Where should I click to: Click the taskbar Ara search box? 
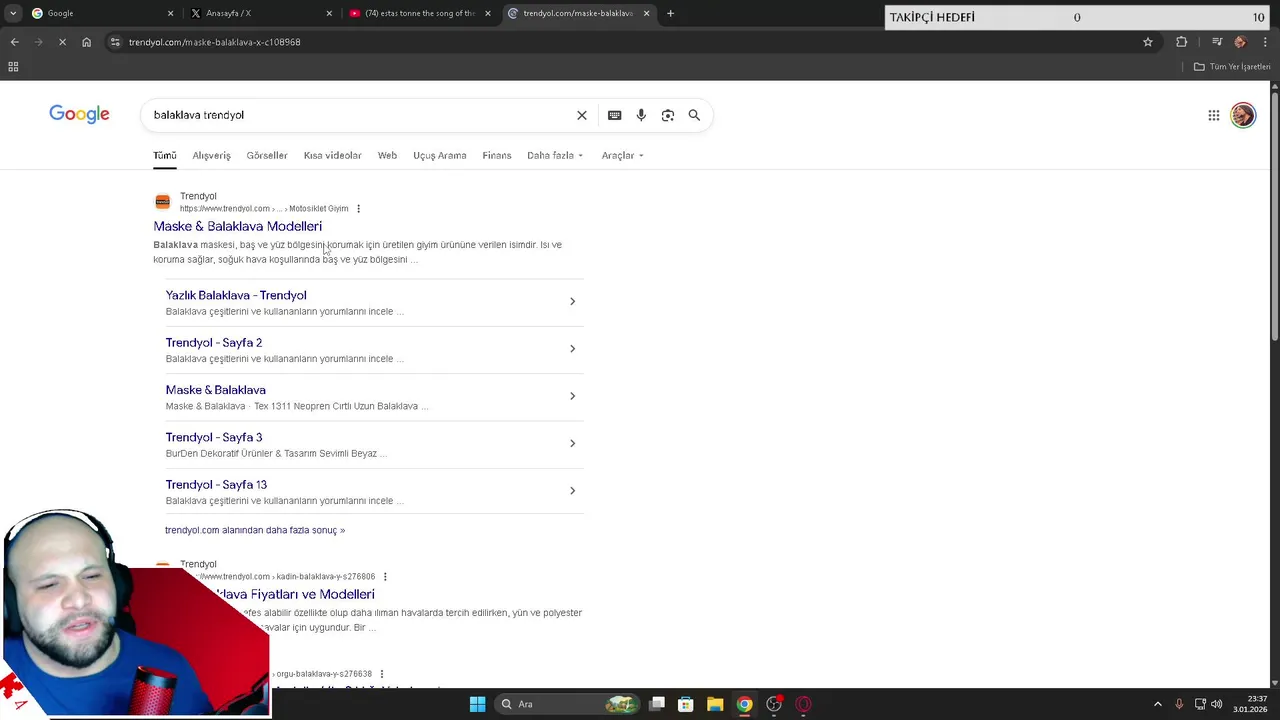(567, 704)
